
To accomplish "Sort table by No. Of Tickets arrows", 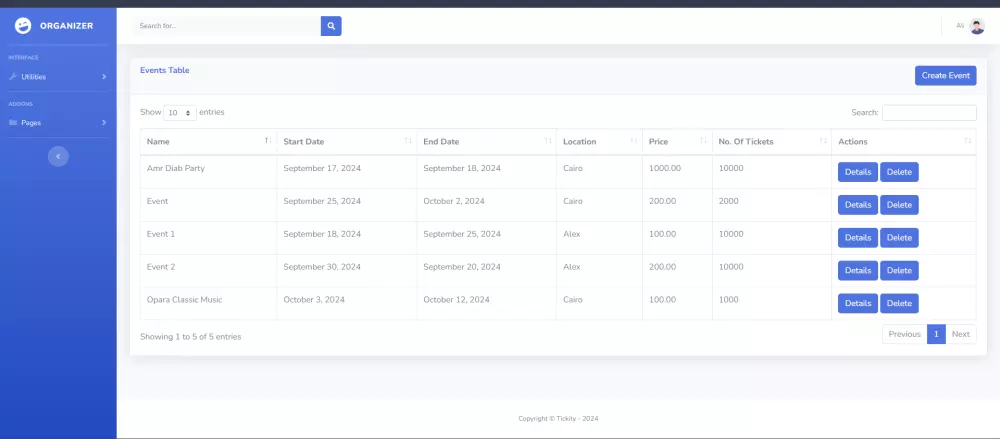I will click(x=823, y=140).
